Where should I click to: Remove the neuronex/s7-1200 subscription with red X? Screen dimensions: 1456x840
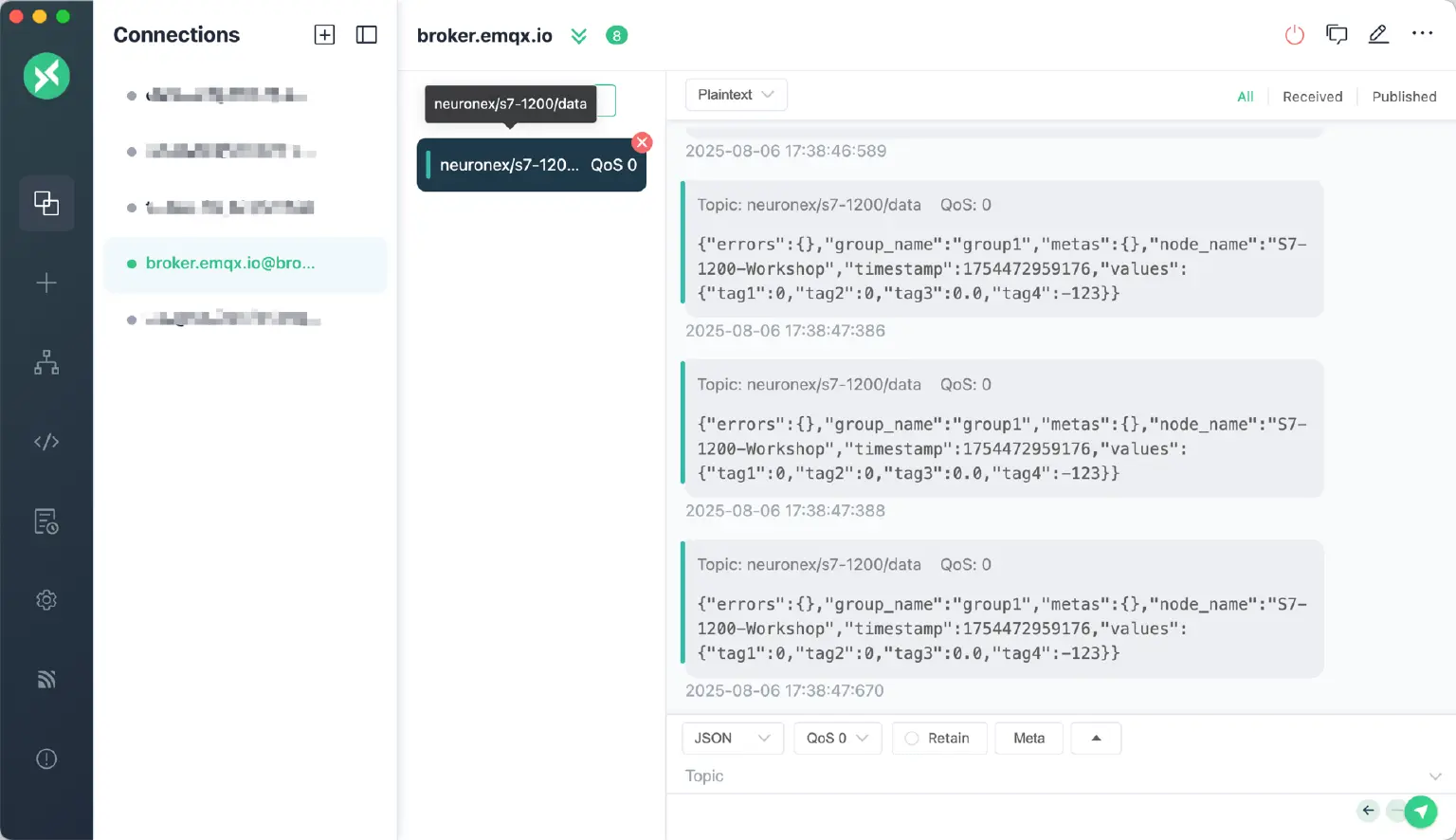pos(643,142)
